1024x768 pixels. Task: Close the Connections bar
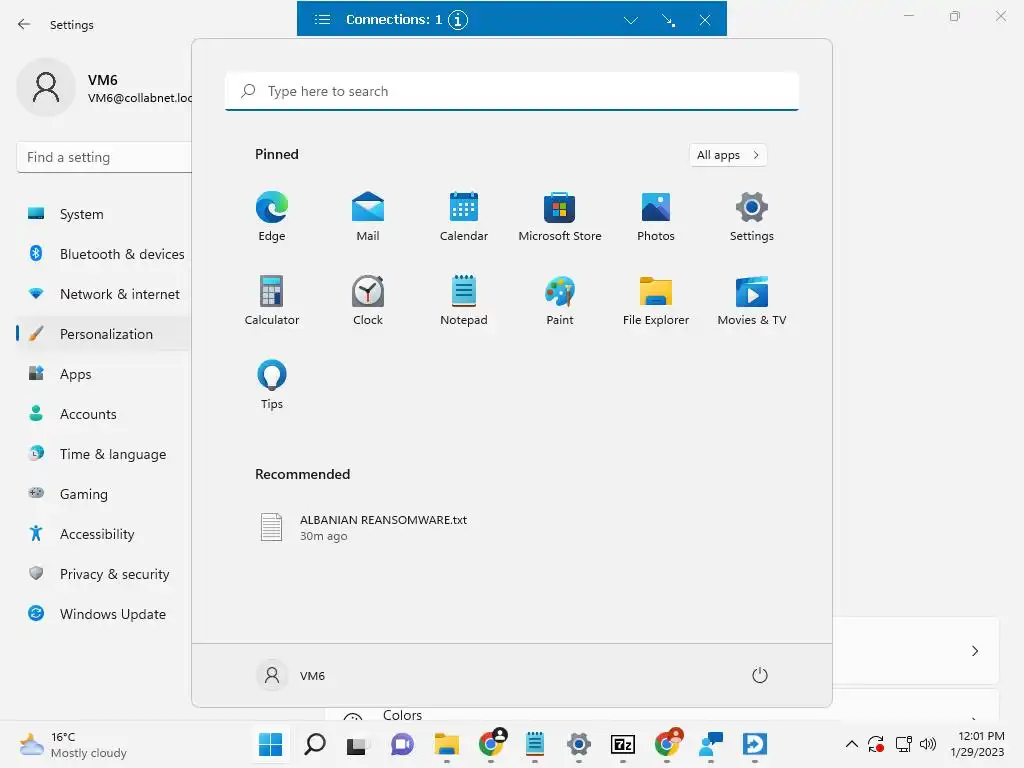click(705, 20)
